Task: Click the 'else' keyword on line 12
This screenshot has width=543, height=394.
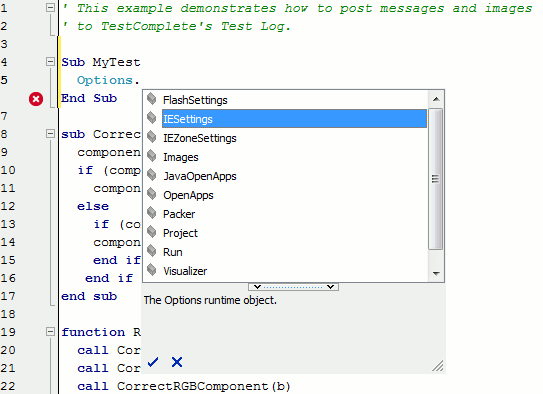Action: [93, 206]
